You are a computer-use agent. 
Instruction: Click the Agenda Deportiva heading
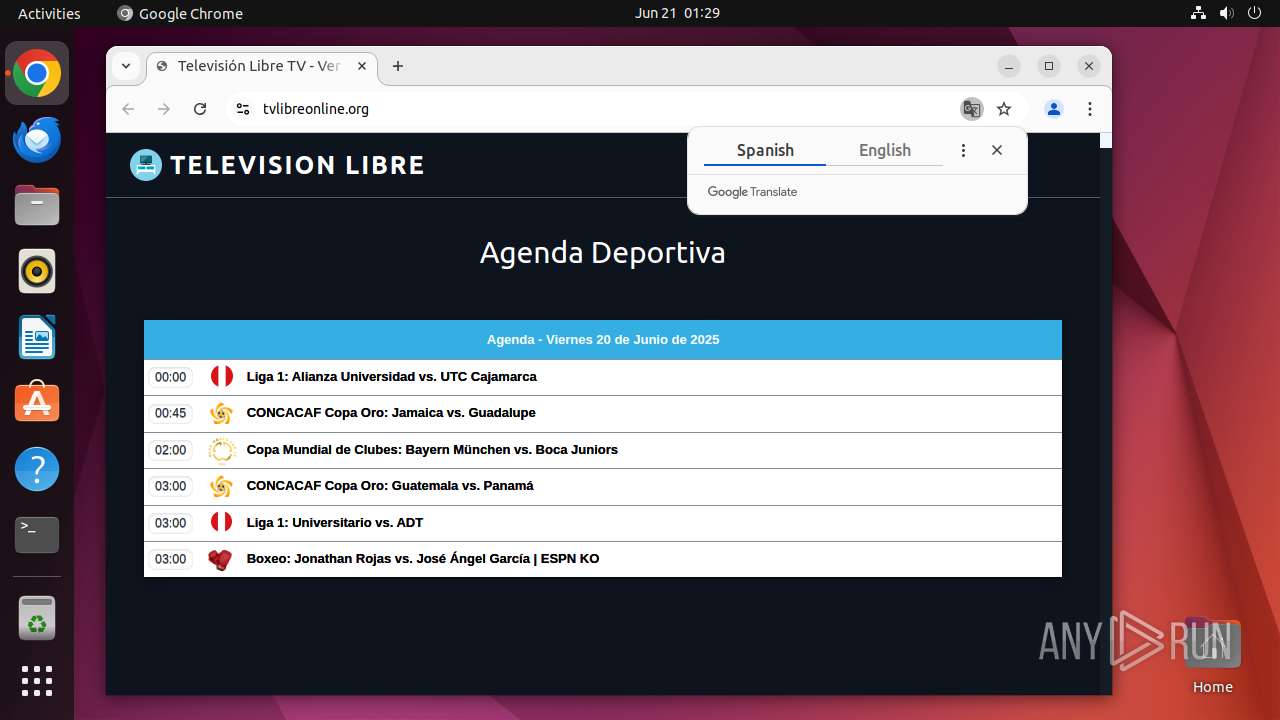pyautogui.click(x=603, y=252)
